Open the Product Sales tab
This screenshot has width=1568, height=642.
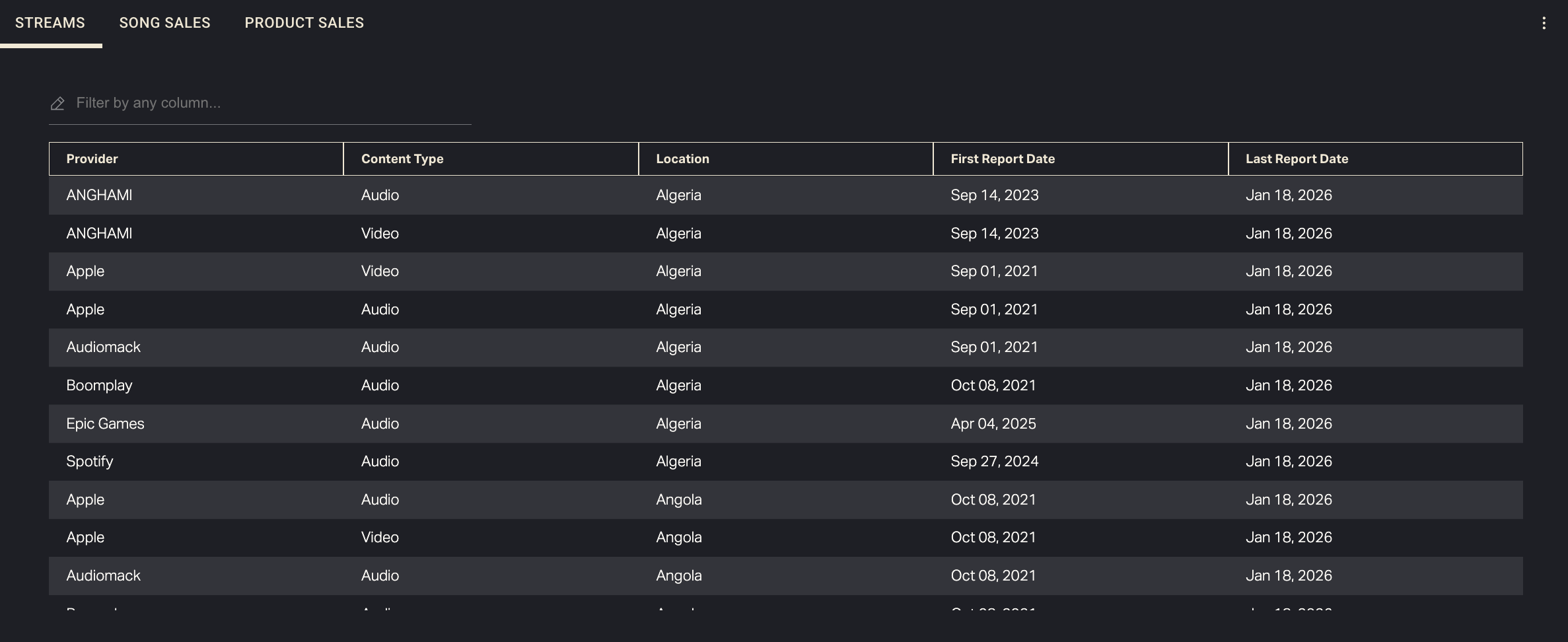(x=304, y=23)
